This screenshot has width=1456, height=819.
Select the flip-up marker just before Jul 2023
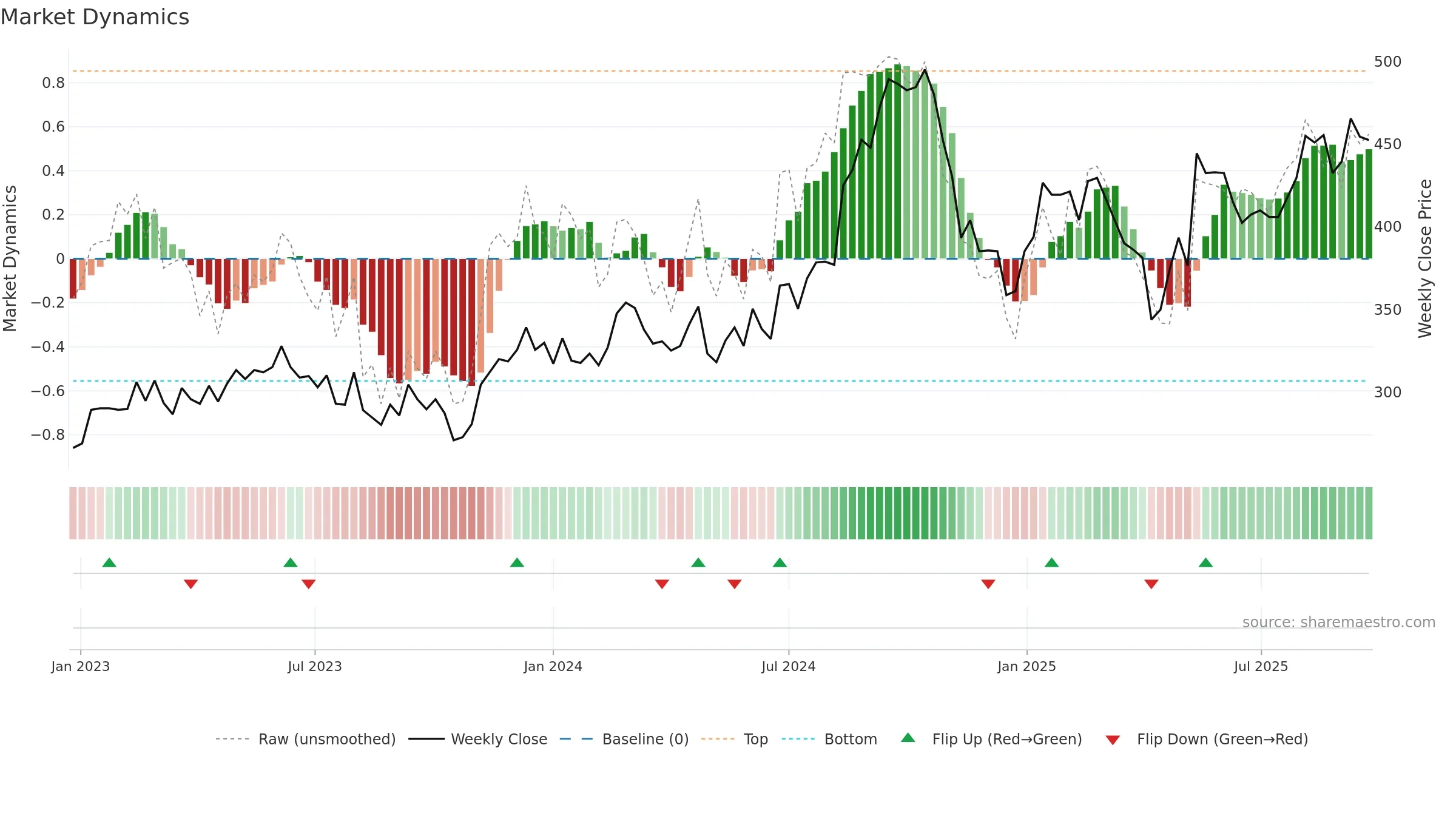tap(291, 562)
